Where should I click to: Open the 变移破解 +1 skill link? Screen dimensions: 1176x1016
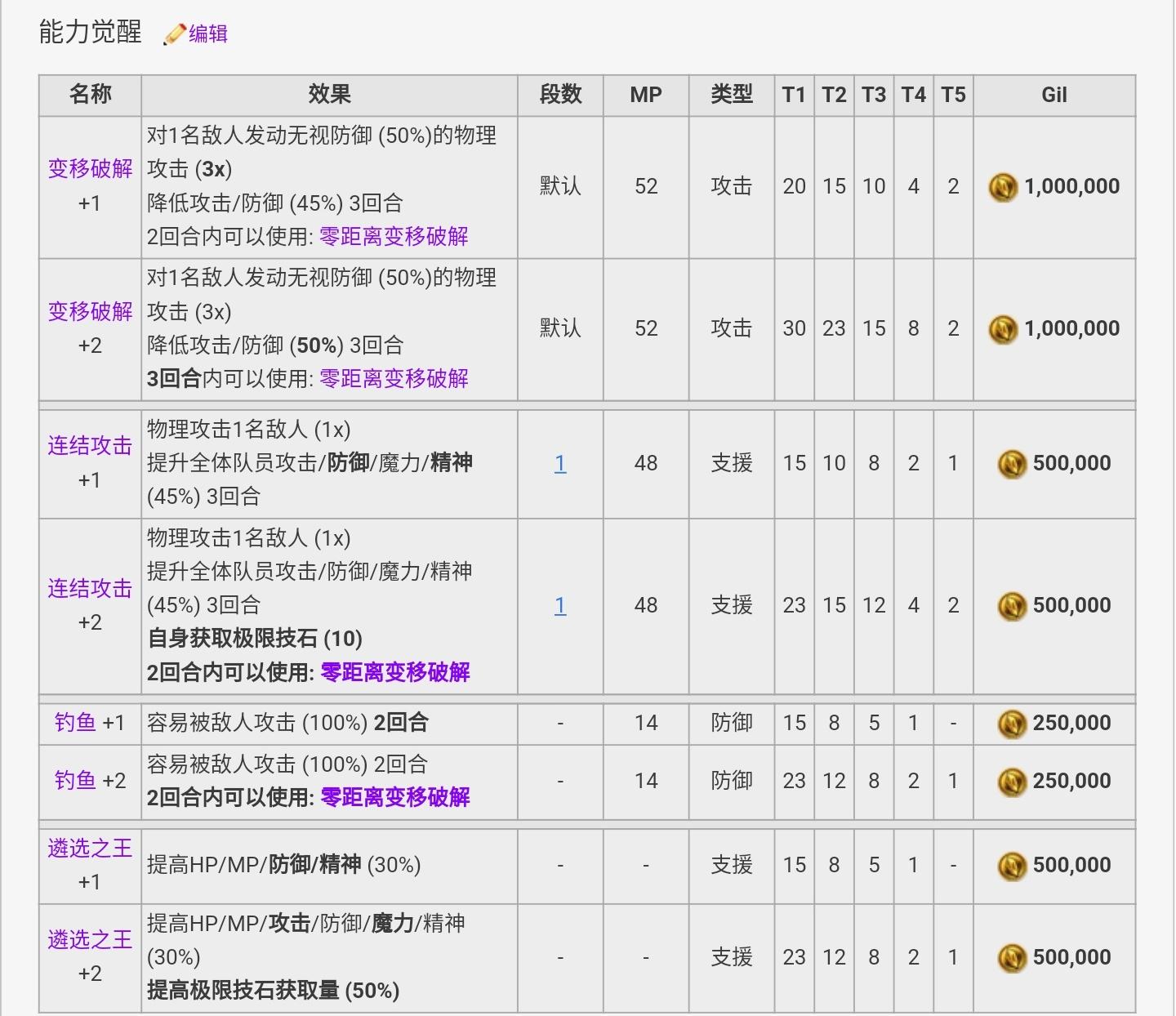90,169
